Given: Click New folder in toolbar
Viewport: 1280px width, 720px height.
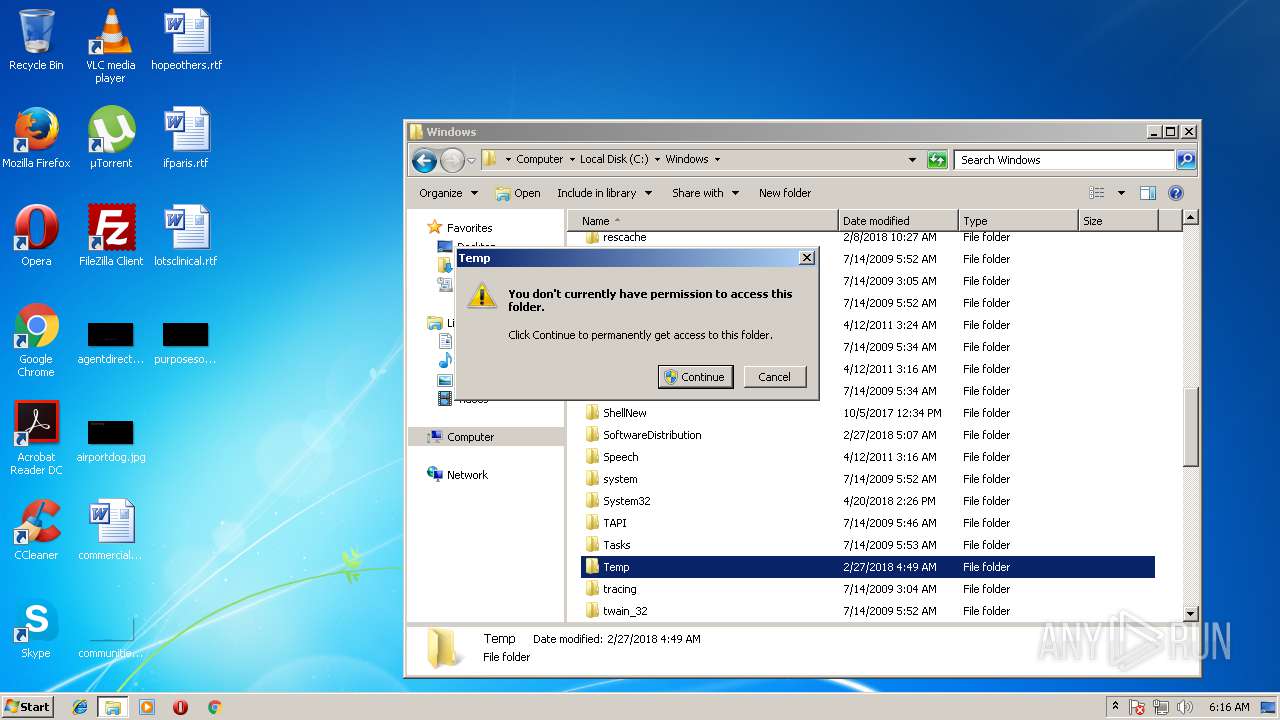Looking at the screenshot, I should 785,193.
